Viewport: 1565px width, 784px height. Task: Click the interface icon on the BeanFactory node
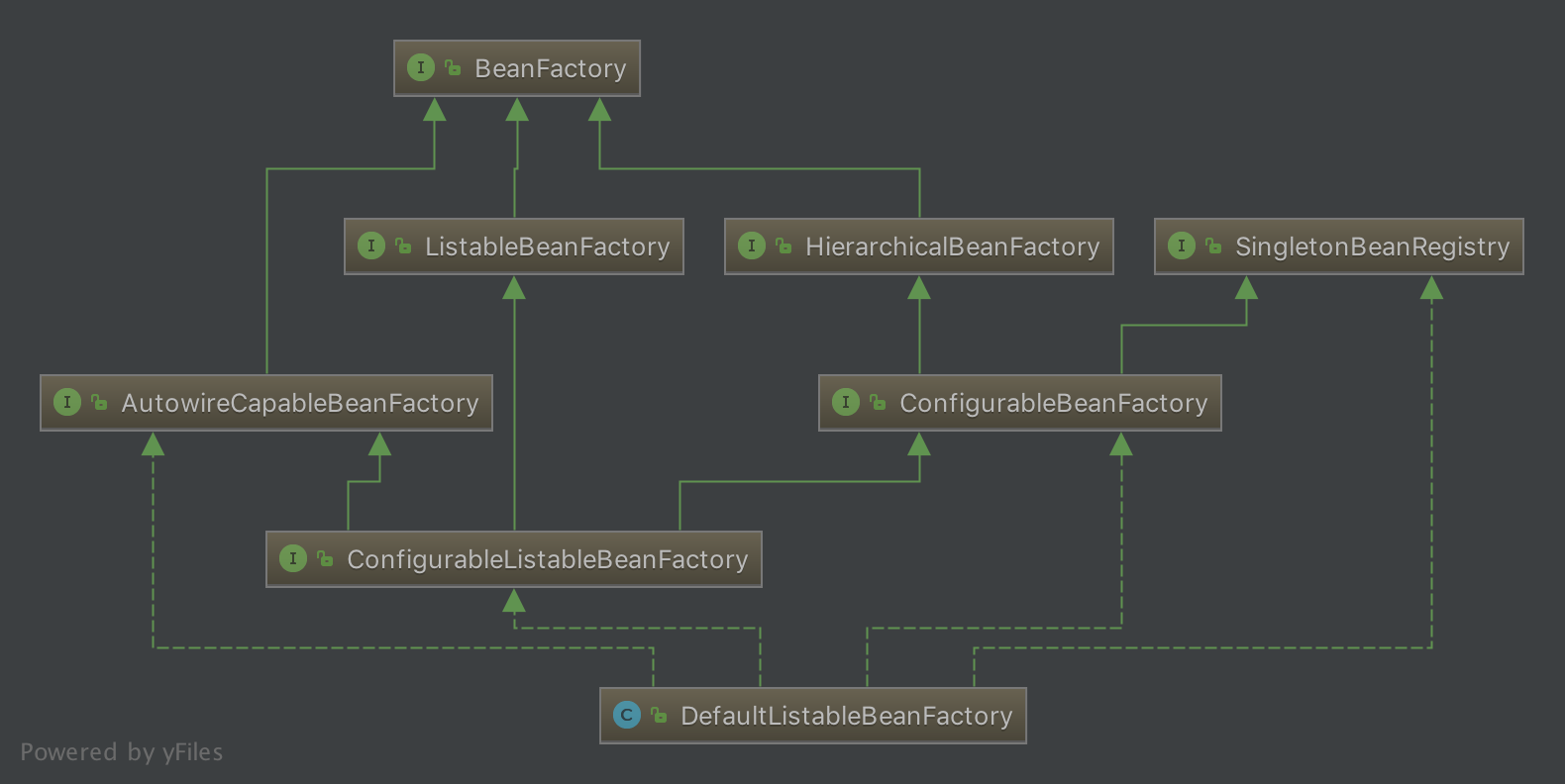pyautogui.click(x=421, y=67)
